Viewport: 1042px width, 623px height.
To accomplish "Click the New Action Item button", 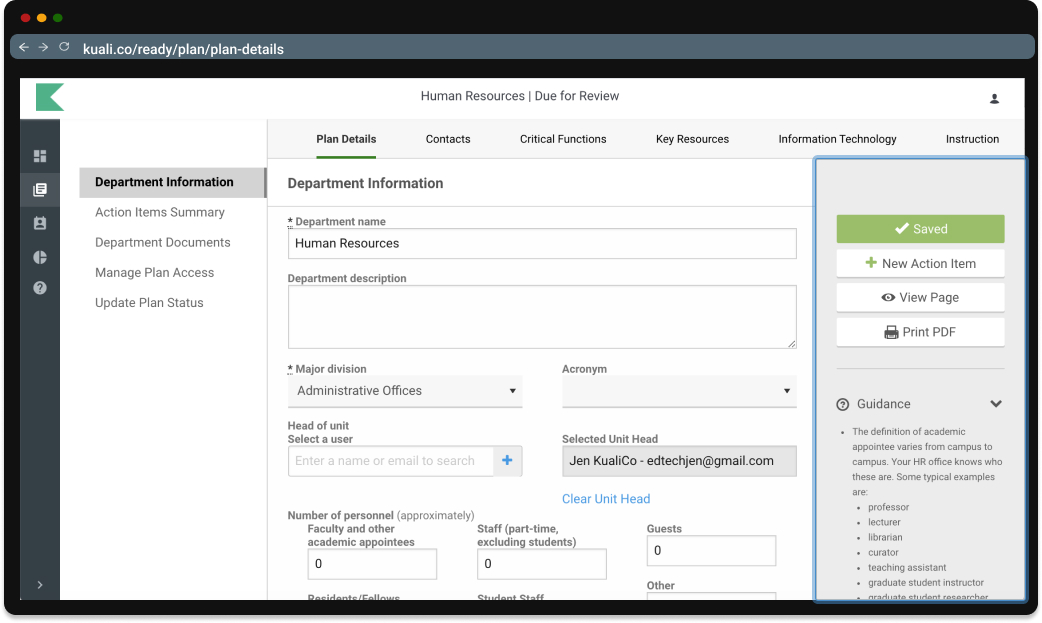I will pos(920,264).
